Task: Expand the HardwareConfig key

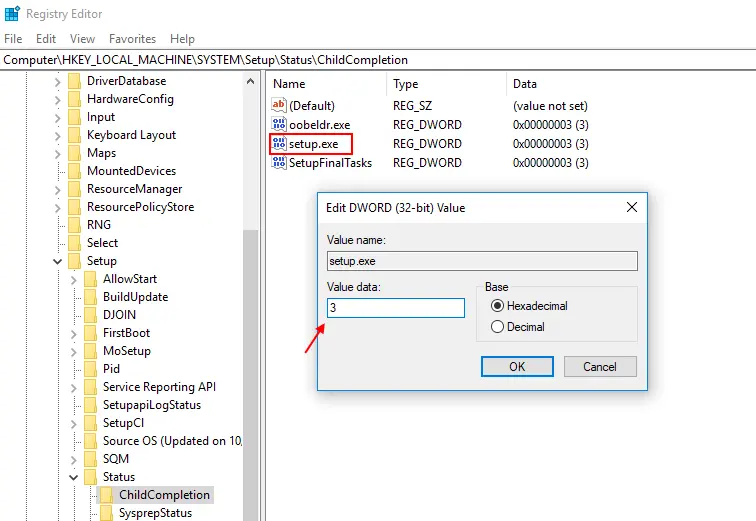Action: click(x=57, y=100)
